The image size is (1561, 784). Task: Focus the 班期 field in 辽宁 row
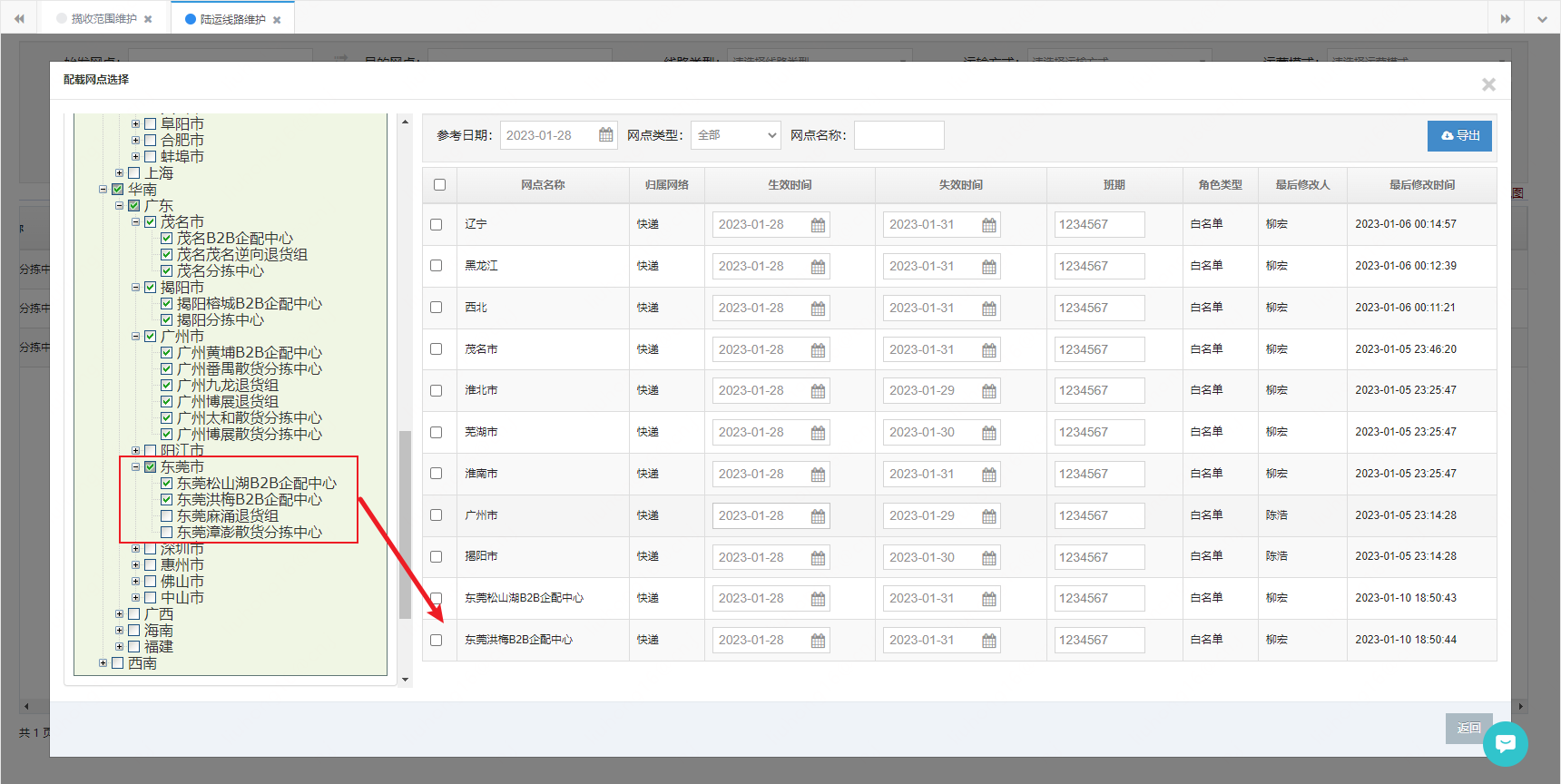coord(1099,224)
